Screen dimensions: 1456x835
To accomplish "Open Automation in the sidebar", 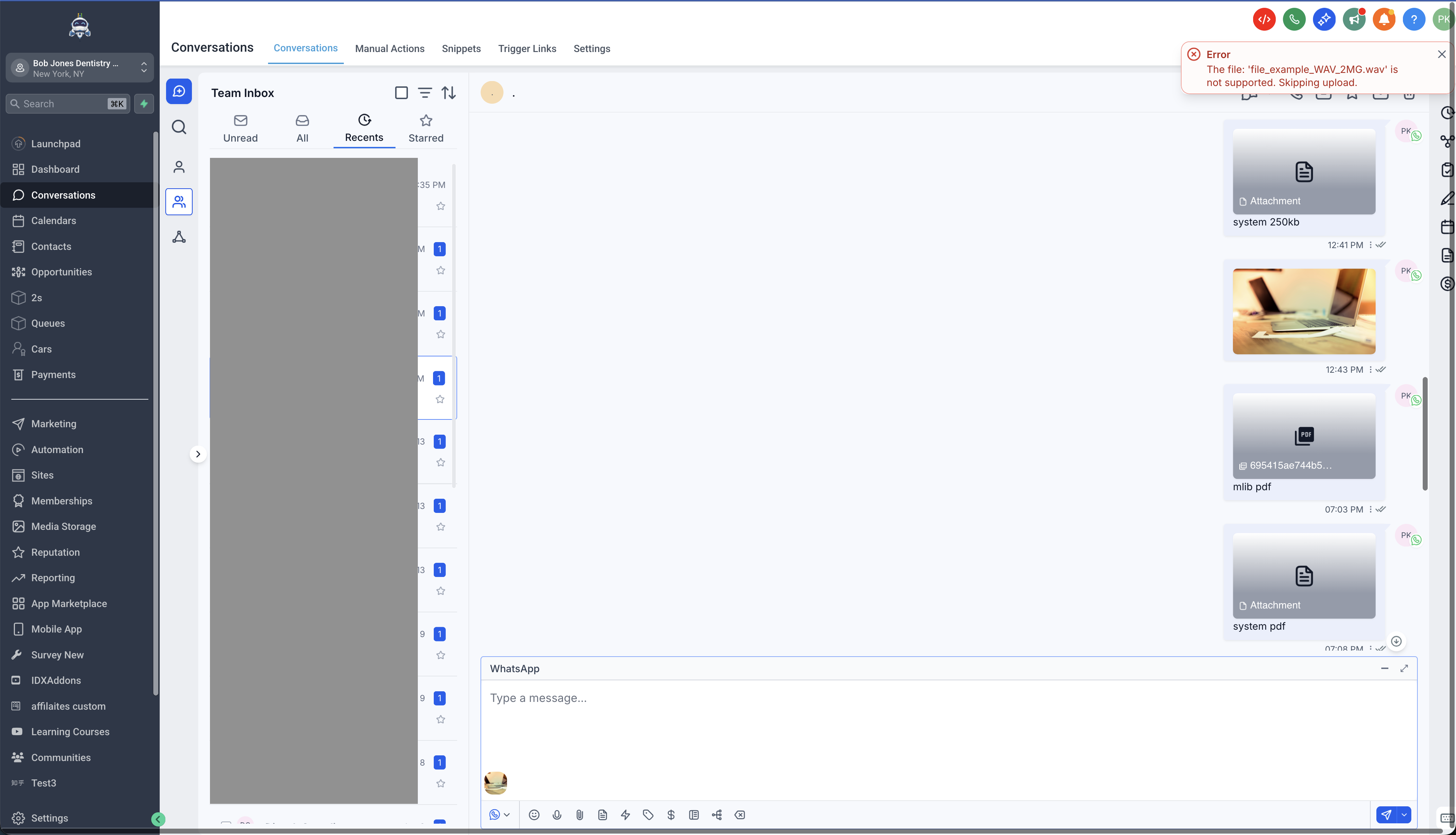I will 57,450.
